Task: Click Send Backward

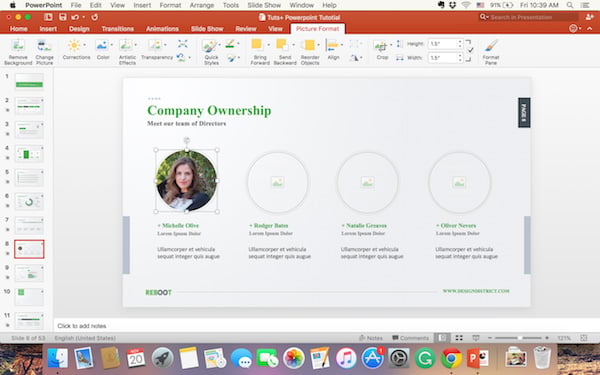Action: 285,52
